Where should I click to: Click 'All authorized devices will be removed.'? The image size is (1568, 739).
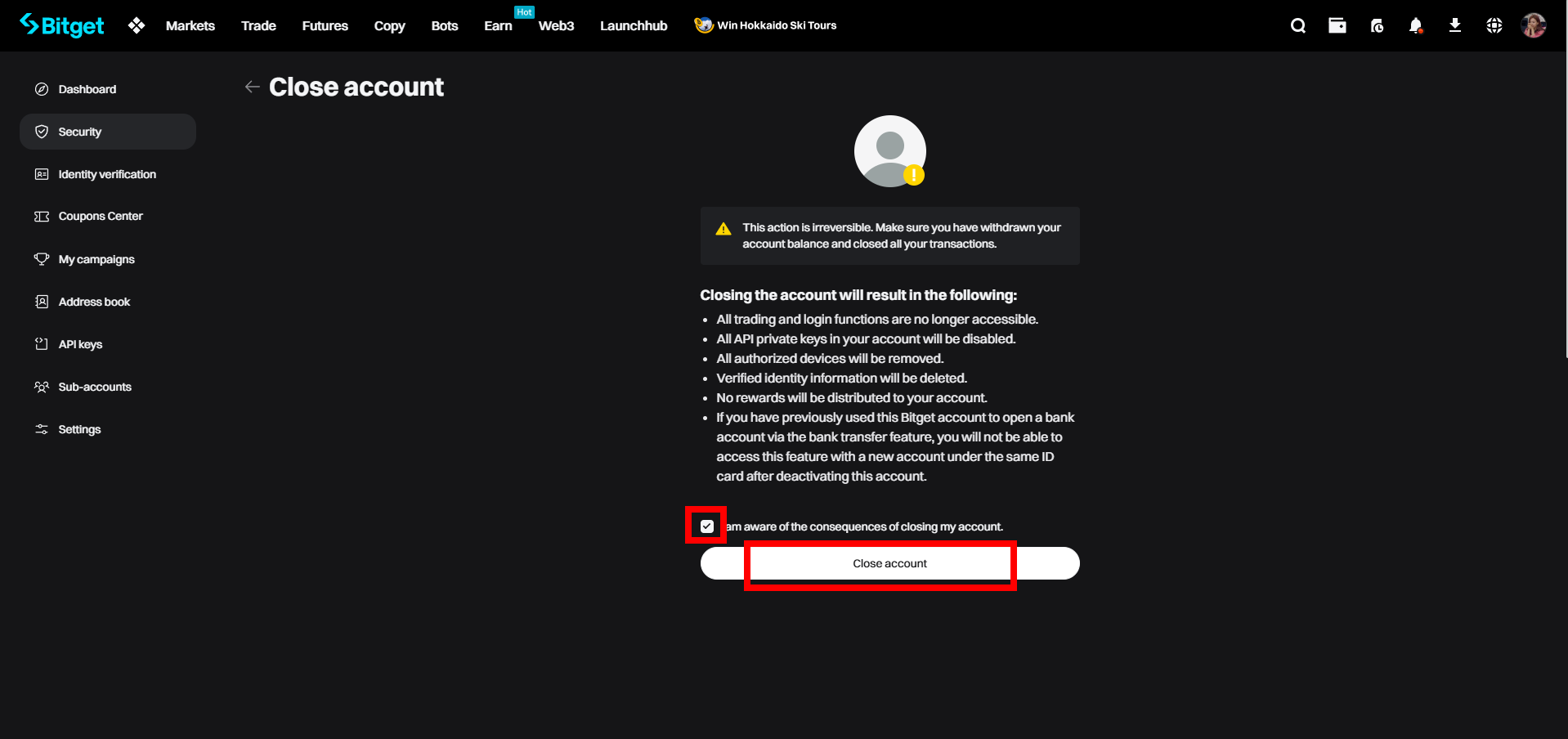click(830, 358)
